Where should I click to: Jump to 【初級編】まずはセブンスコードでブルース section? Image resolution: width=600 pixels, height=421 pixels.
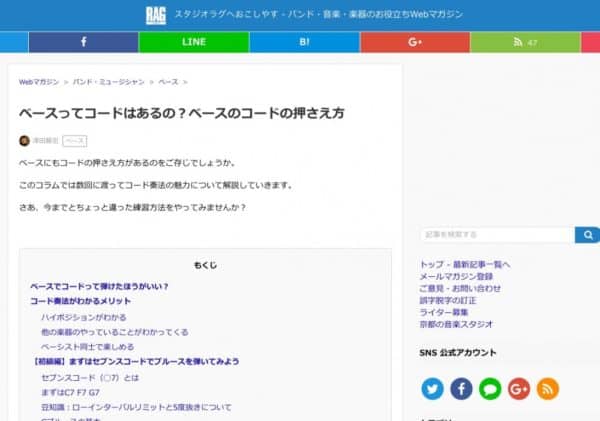[135, 362]
